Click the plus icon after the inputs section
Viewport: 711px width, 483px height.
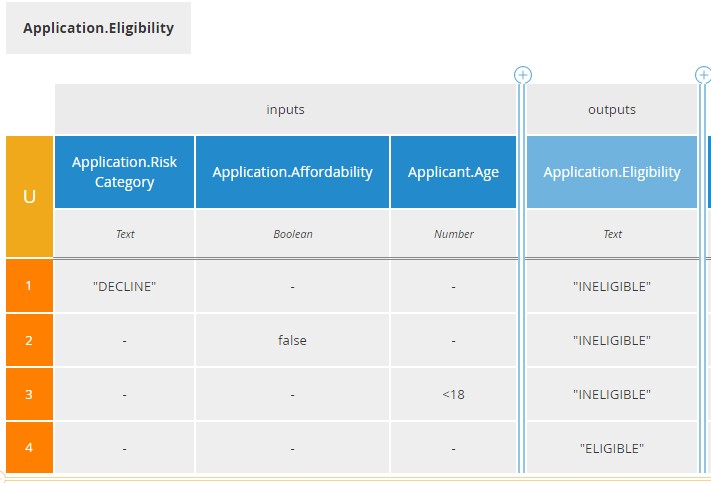click(522, 75)
